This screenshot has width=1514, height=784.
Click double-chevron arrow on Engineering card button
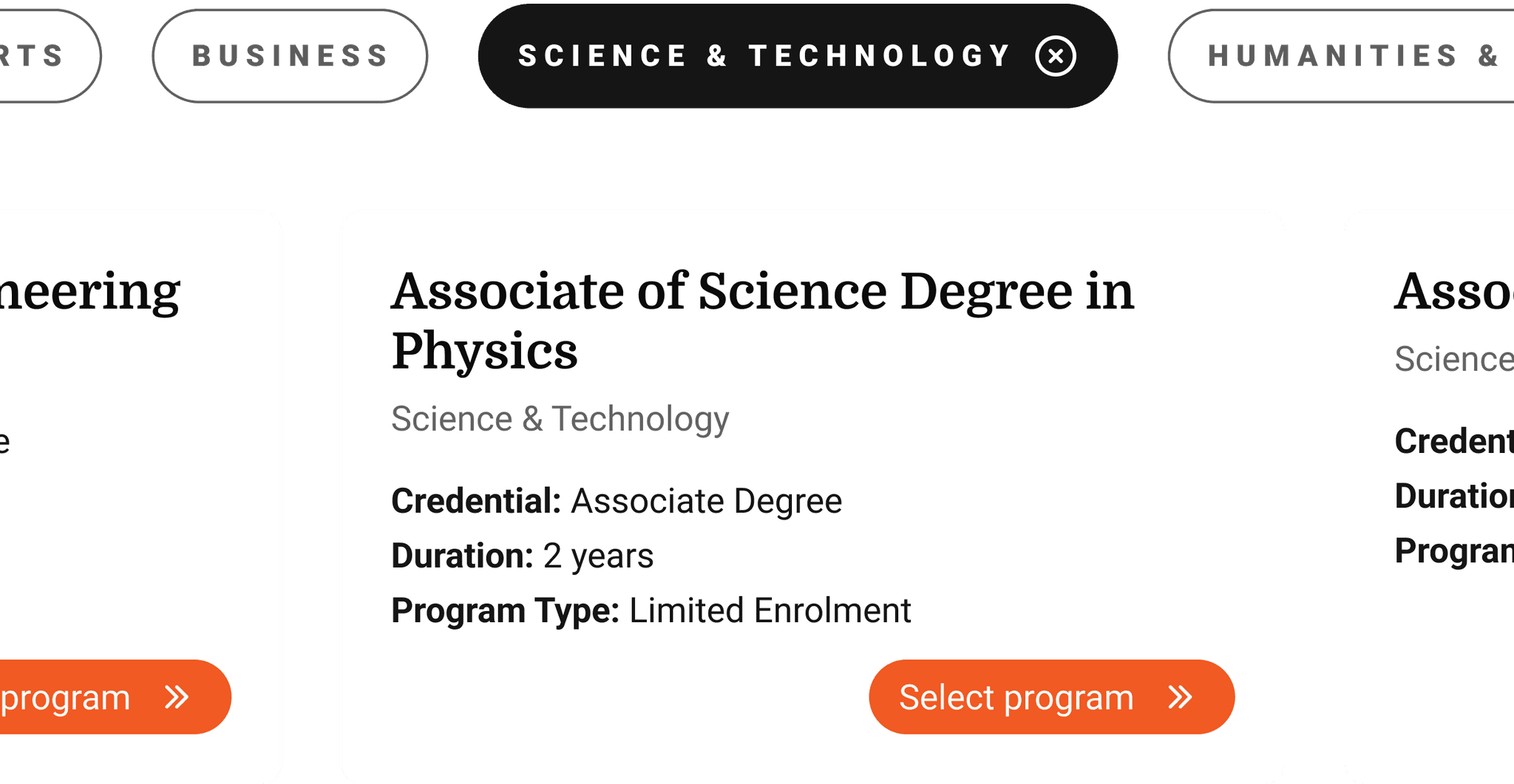click(x=177, y=697)
